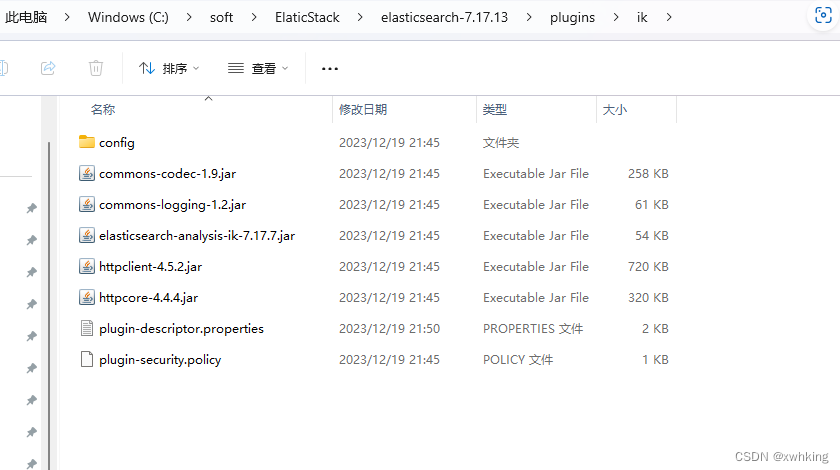The width and height of the screenshot is (840, 470).
Task: Click the navigation pane vertical scrollbar
Action: pyautogui.click(x=48, y=300)
